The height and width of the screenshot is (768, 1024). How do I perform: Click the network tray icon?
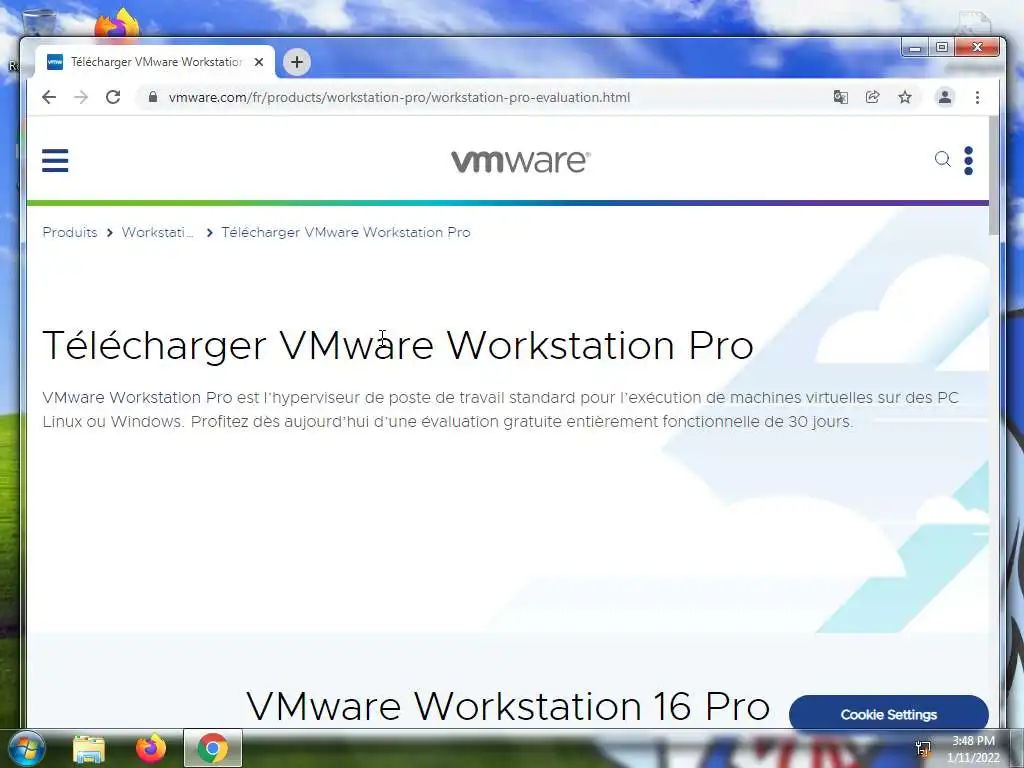point(923,748)
